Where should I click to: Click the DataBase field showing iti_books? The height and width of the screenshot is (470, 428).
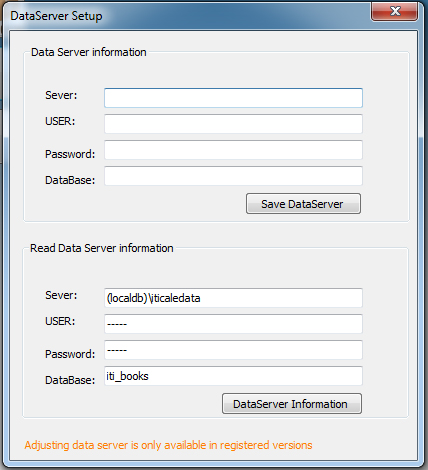point(233,376)
